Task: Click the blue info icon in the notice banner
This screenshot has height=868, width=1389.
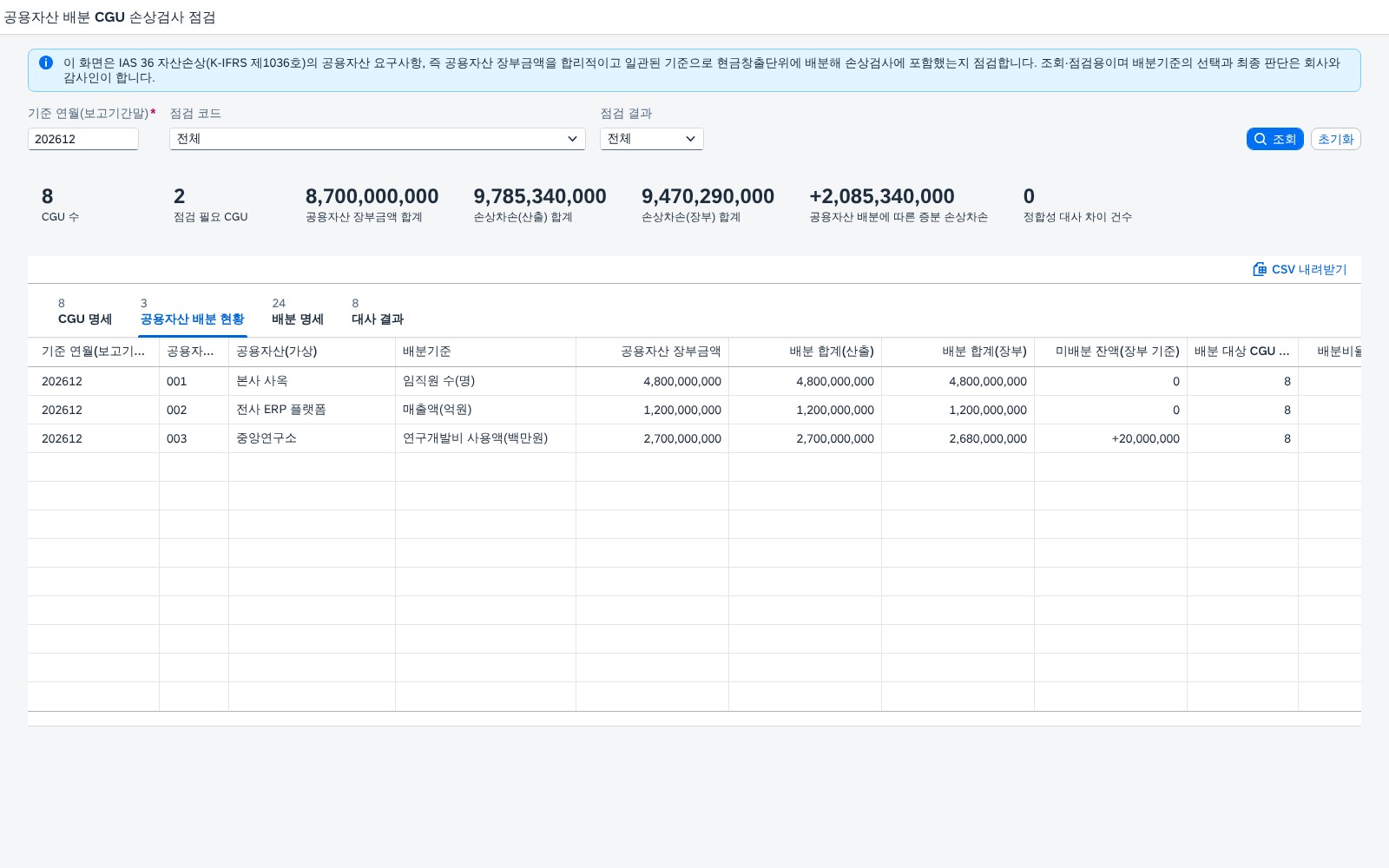Action: 46,62
